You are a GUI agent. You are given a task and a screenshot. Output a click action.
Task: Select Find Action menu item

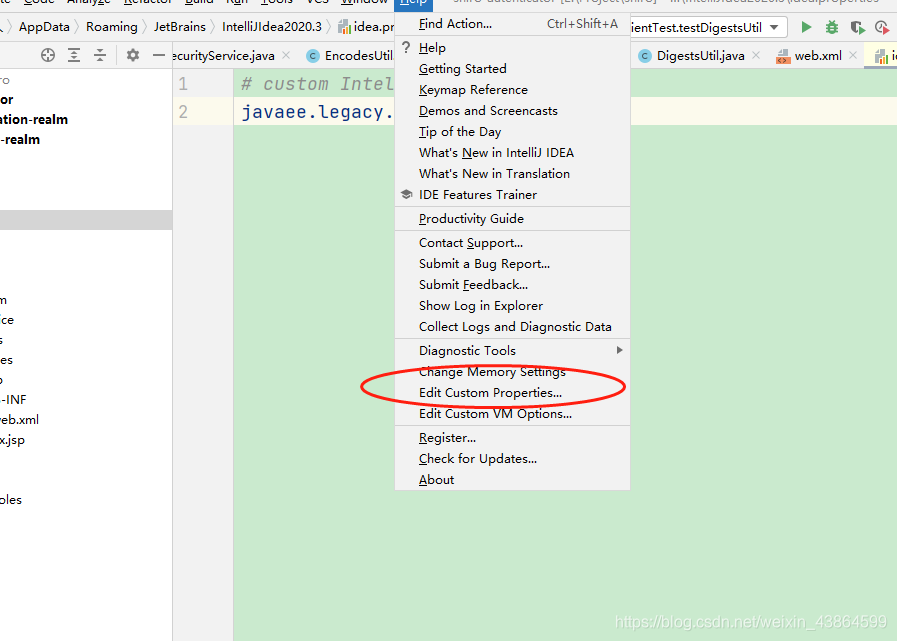click(513, 23)
